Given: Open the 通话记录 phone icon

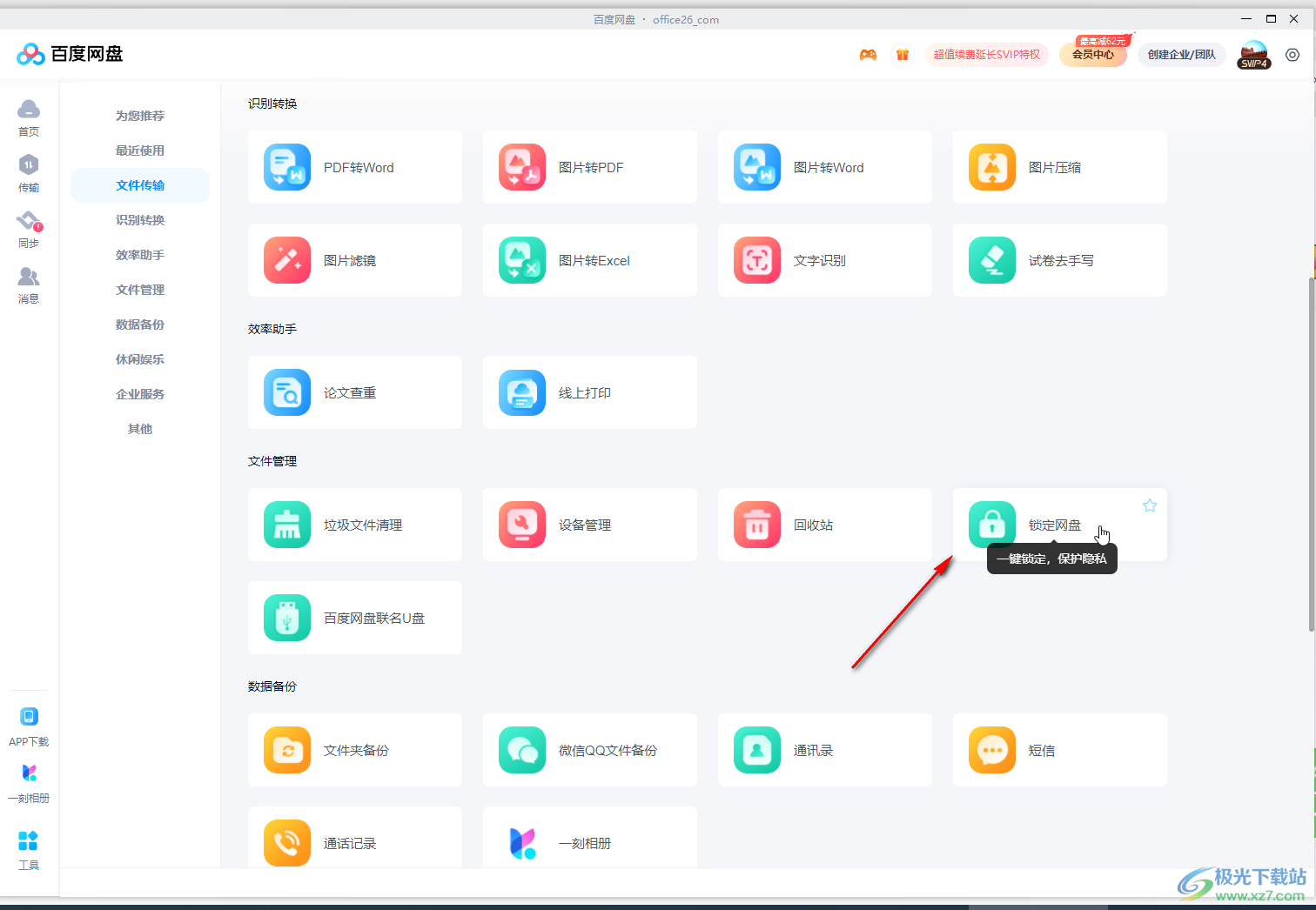Looking at the screenshot, I should coord(287,843).
